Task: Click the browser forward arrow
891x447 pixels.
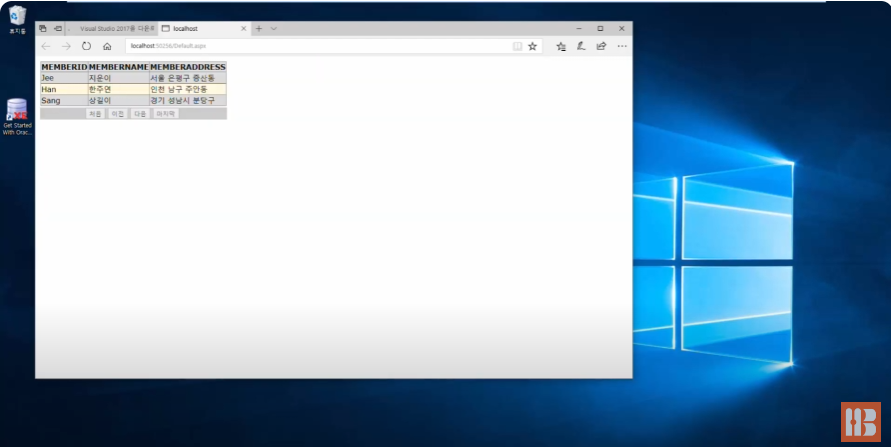Action: (66, 47)
